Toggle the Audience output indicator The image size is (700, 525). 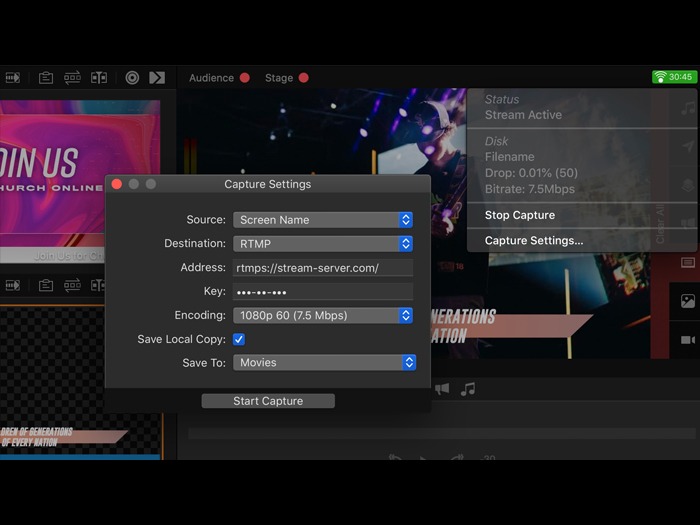coord(245,78)
